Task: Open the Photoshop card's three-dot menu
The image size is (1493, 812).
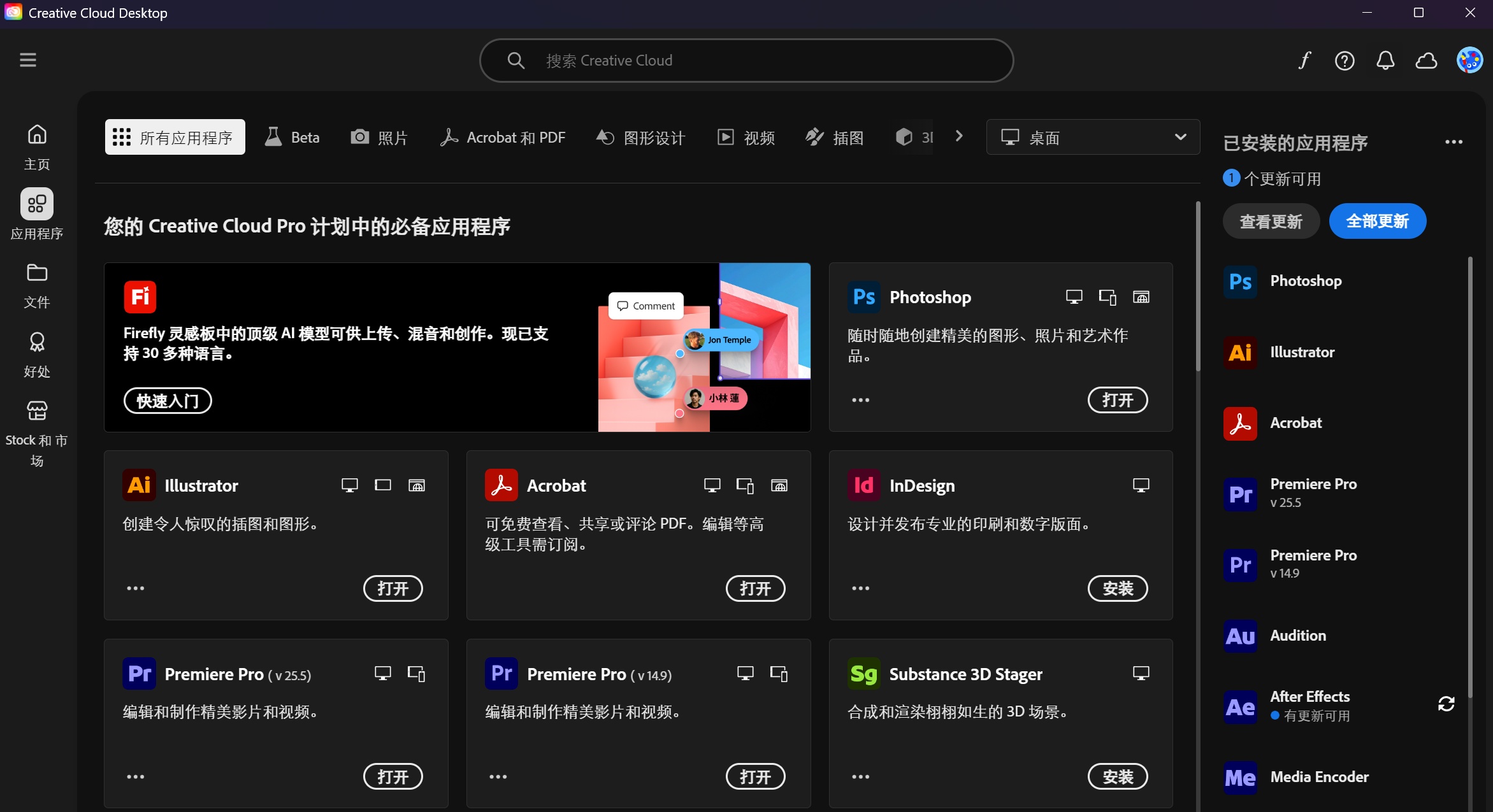Action: tap(860, 400)
